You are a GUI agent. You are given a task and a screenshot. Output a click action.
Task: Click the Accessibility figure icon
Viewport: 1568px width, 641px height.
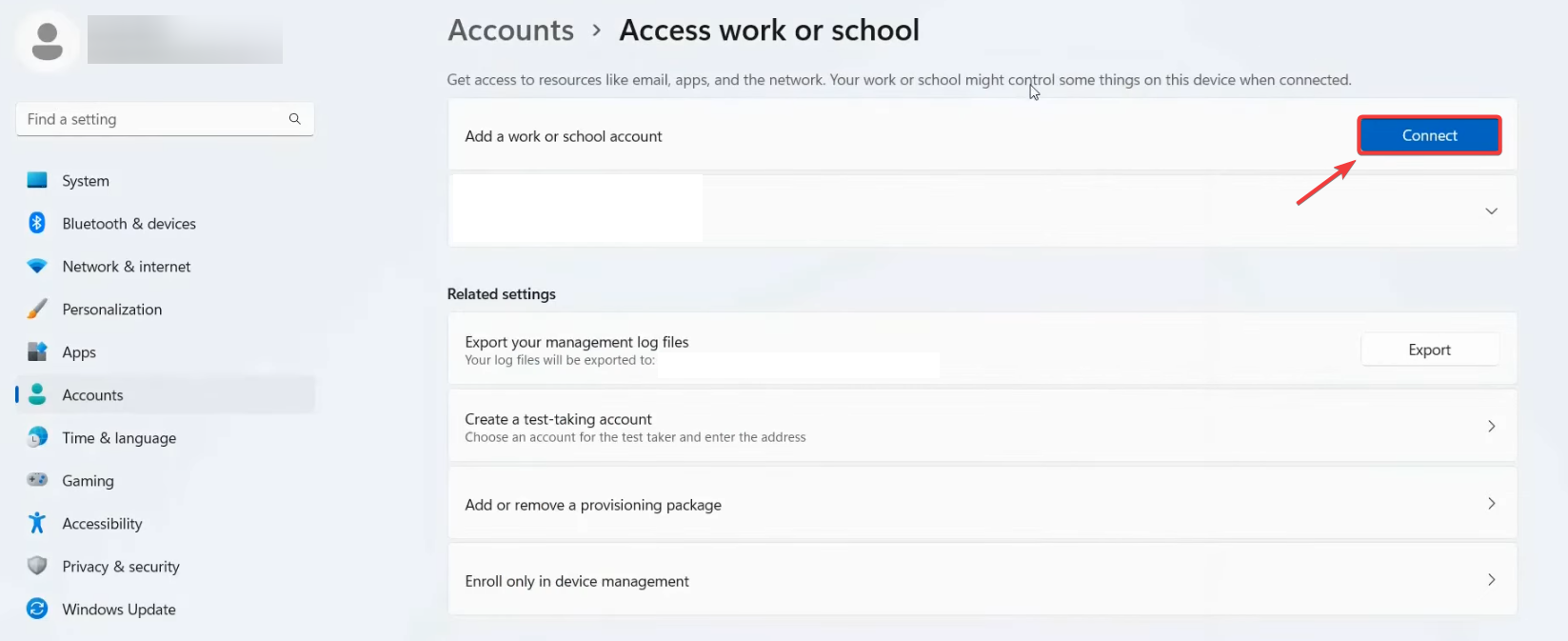click(x=37, y=523)
